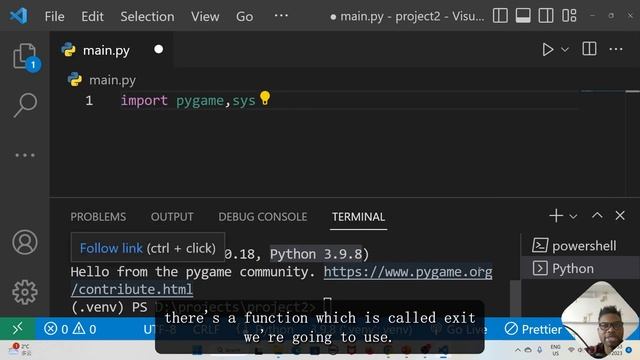Switch to the DEBUG CONSOLE tab

pos(262,217)
